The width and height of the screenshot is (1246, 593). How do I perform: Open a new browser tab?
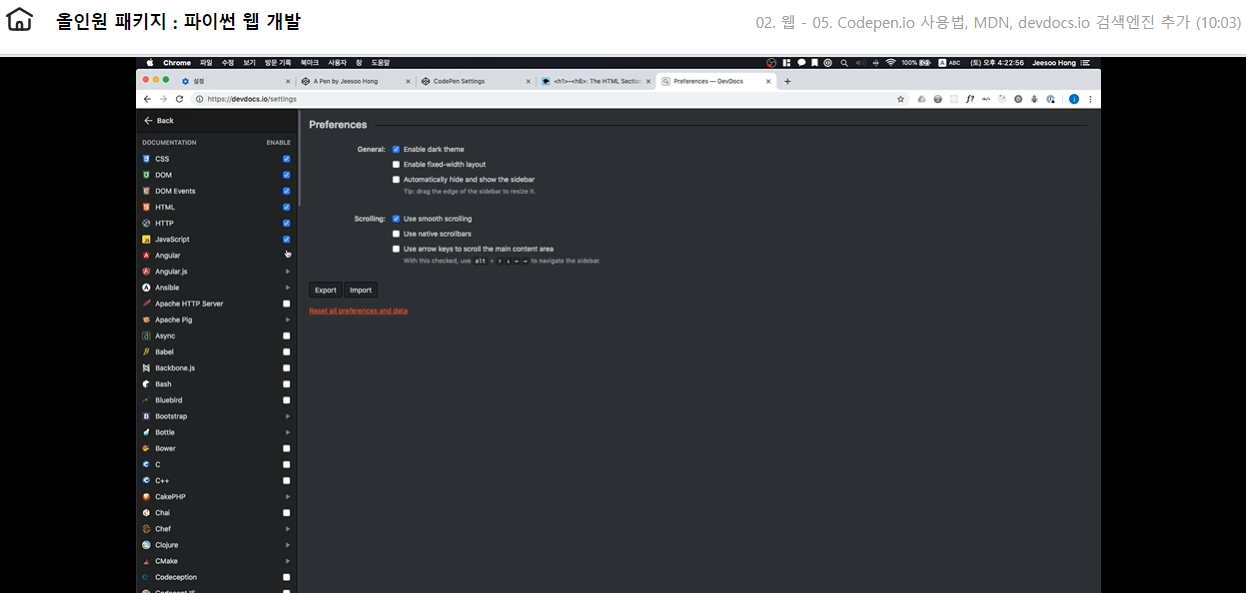(x=787, y=81)
